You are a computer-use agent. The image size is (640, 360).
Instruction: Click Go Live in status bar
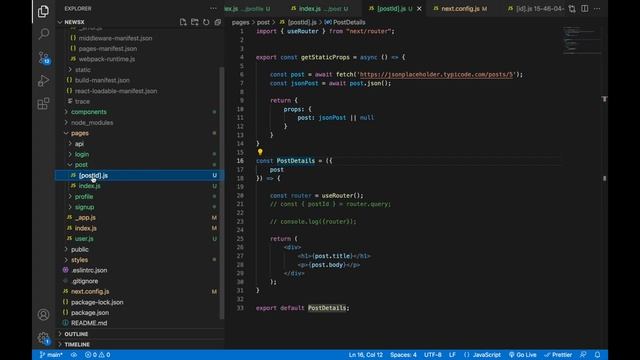[x=522, y=355]
